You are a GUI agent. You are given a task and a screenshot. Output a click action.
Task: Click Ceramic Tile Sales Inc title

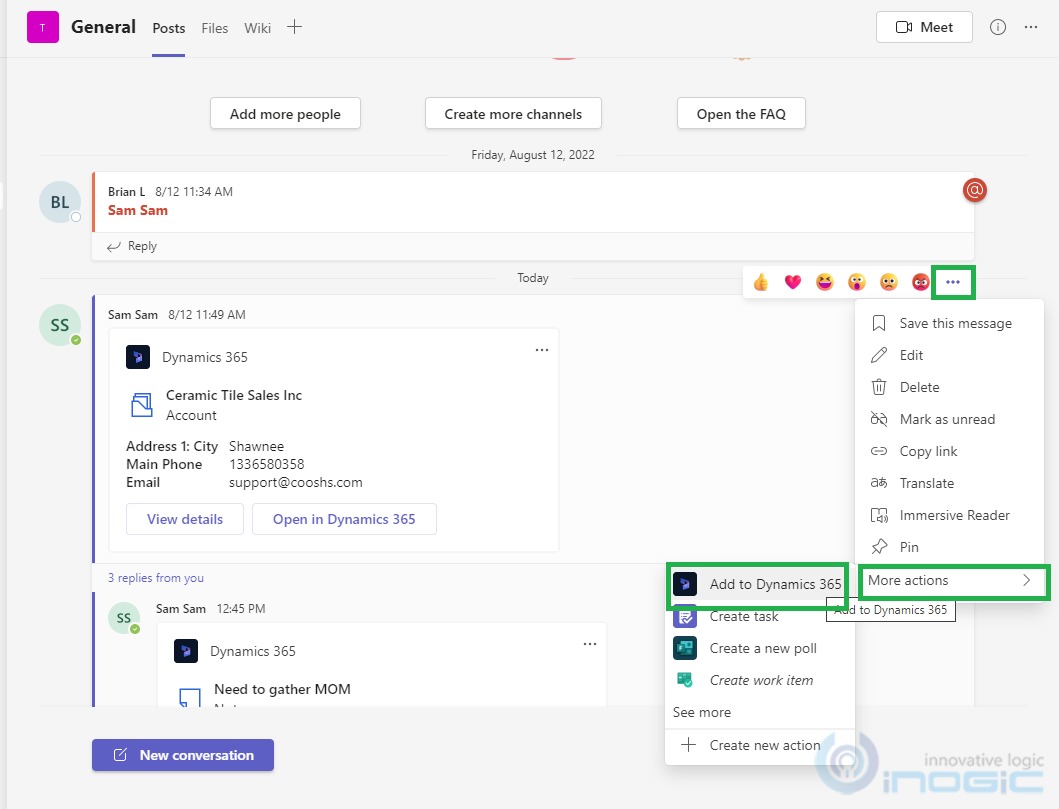tap(234, 395)
